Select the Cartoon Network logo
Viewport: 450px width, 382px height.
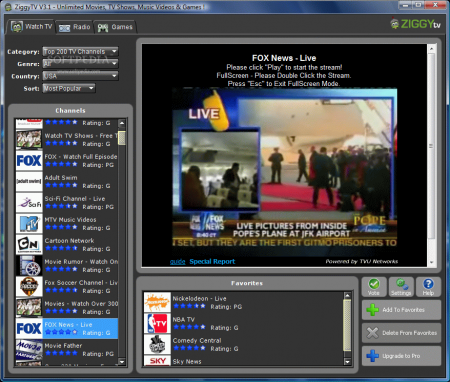point(29,244)
